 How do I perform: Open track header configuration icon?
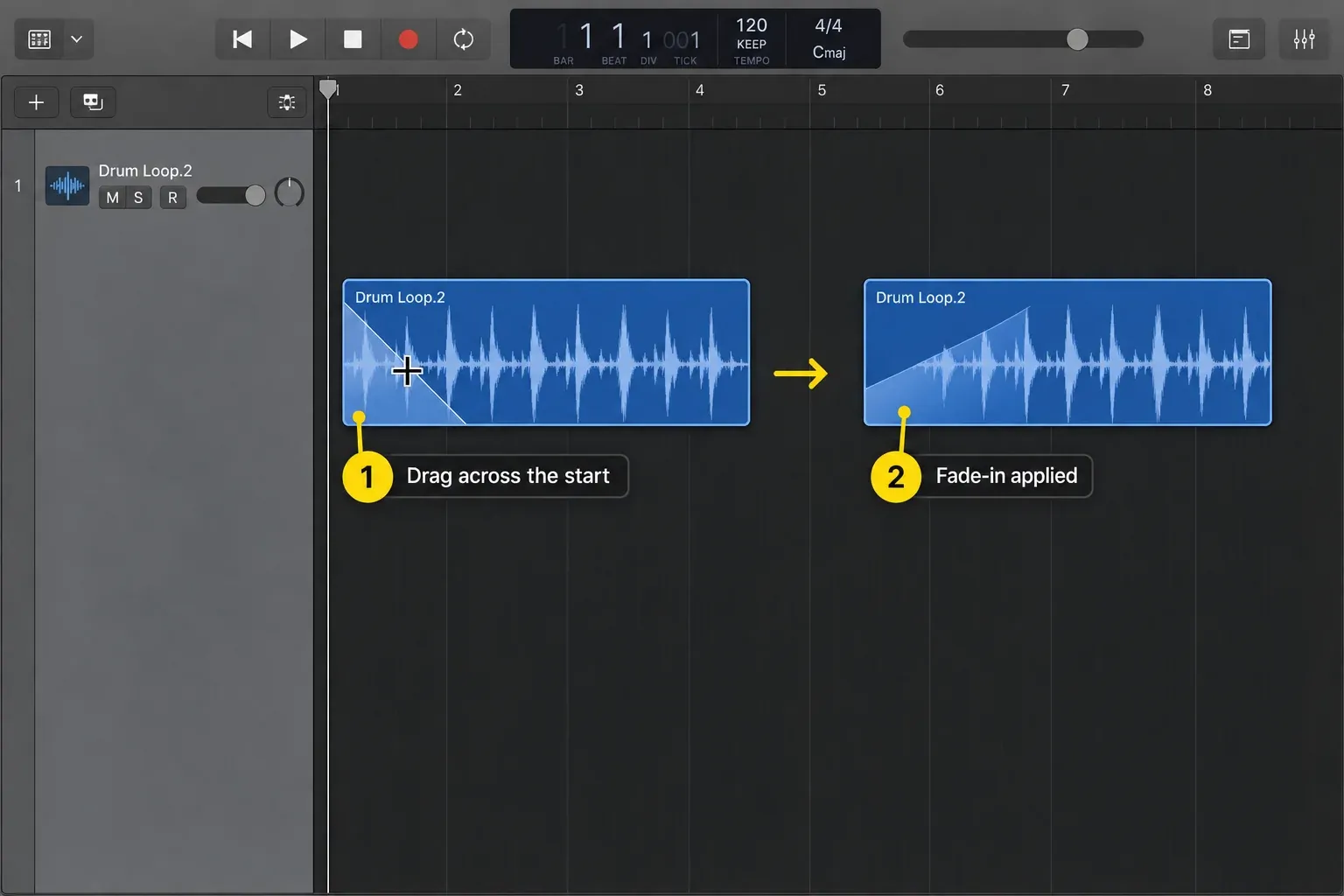tap(287, 102)
